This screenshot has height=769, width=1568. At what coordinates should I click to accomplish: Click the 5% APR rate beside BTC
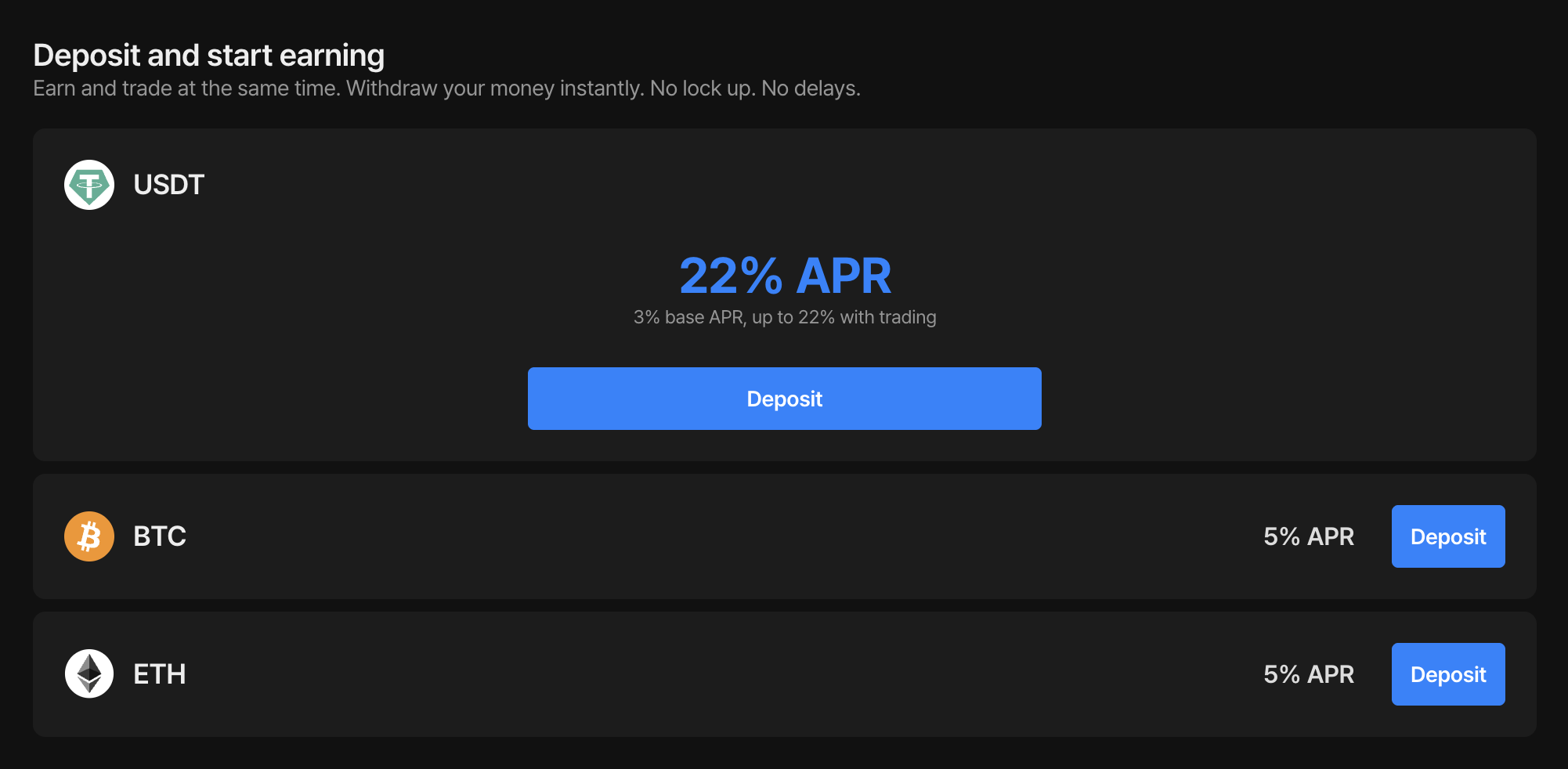tap(1309, 536)
